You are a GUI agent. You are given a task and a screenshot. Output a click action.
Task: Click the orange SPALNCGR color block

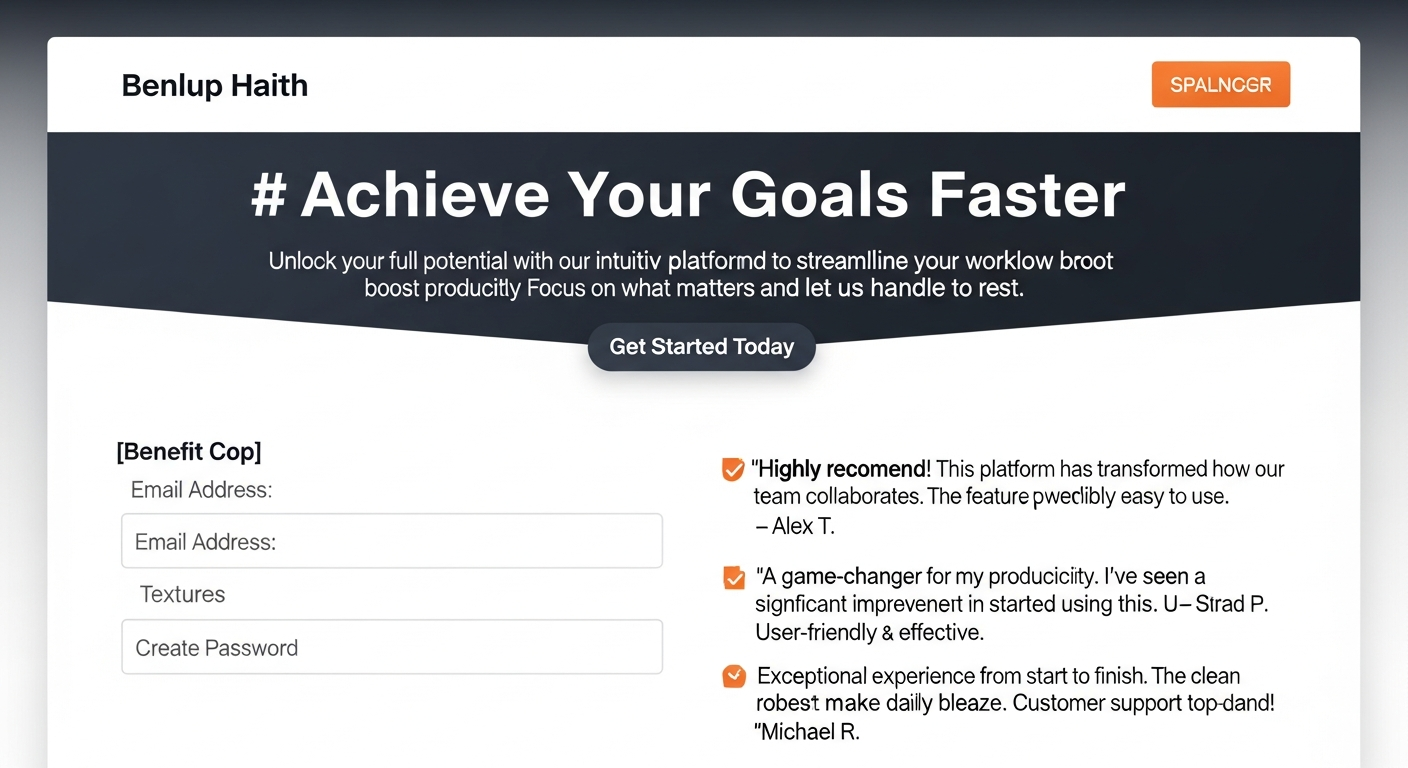coord(1220,84)
